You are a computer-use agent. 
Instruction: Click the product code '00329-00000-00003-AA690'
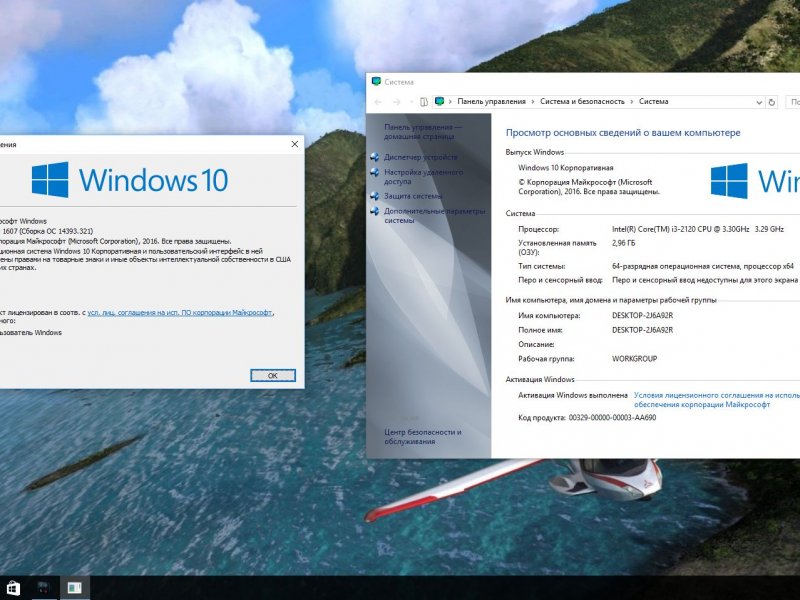(x=612, y=418)
